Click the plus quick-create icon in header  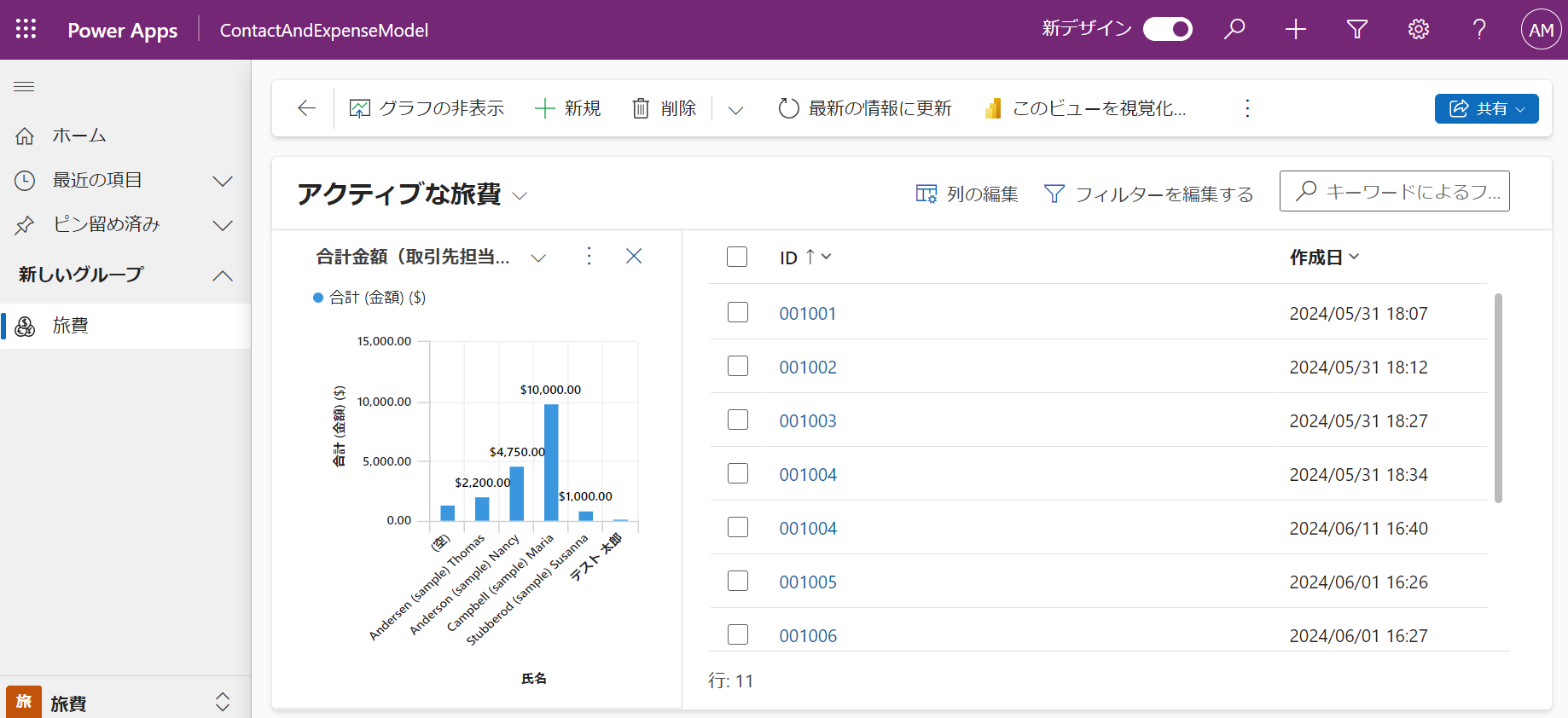click(x=1296, y=30)
